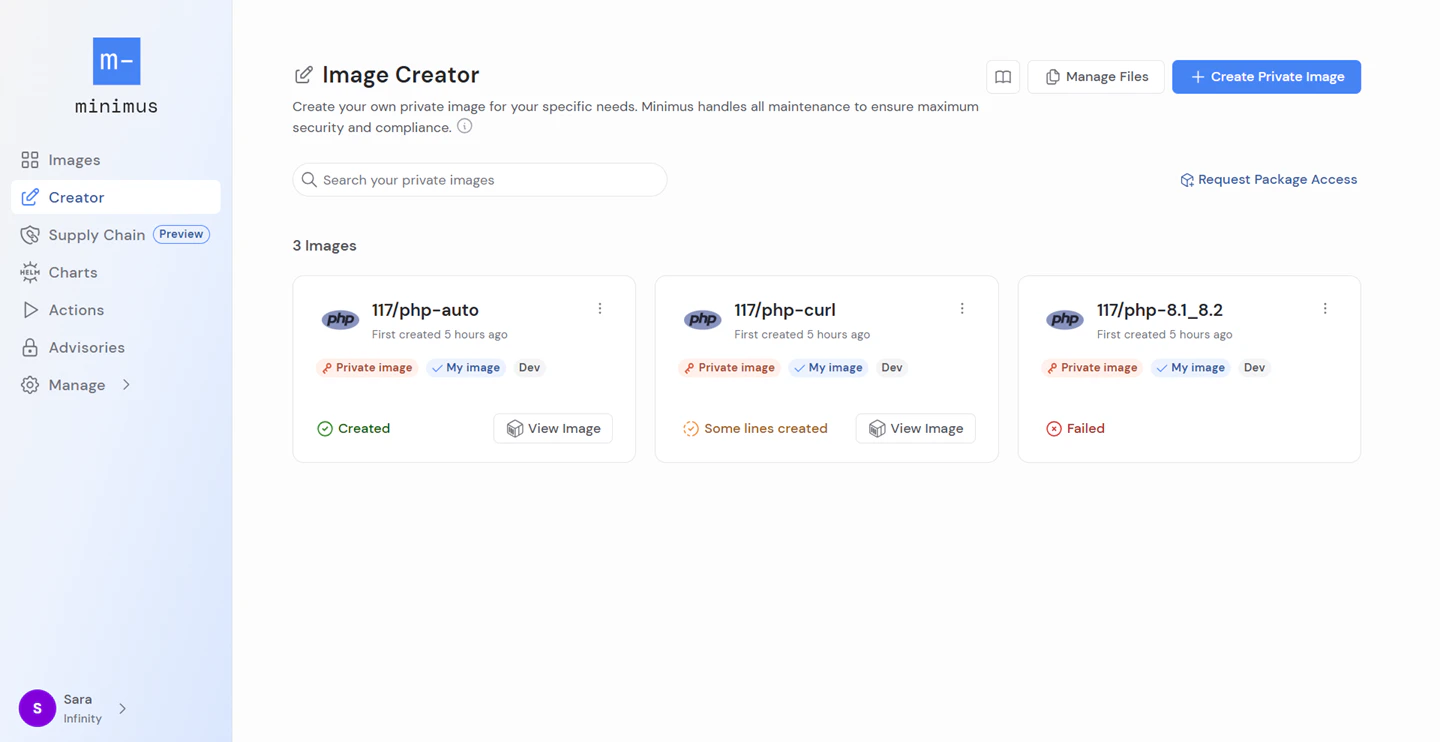The width and height of the screenshot is (1440, 742).
Task: Click the Failed status indicator on php-8.1_8.2
Action: (x=1076, y=428)
